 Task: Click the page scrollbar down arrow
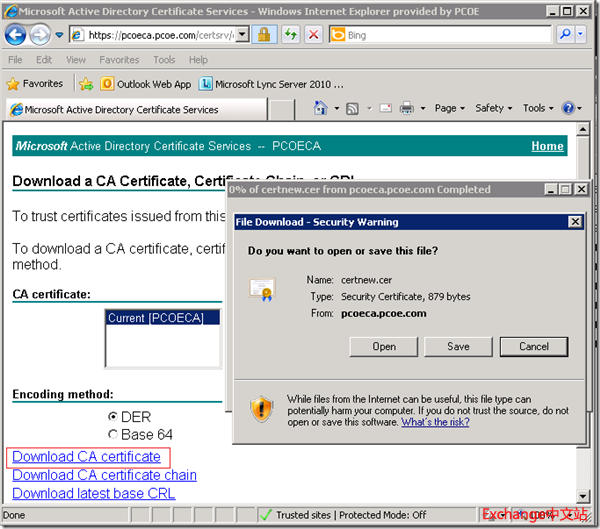pos(582,496)
